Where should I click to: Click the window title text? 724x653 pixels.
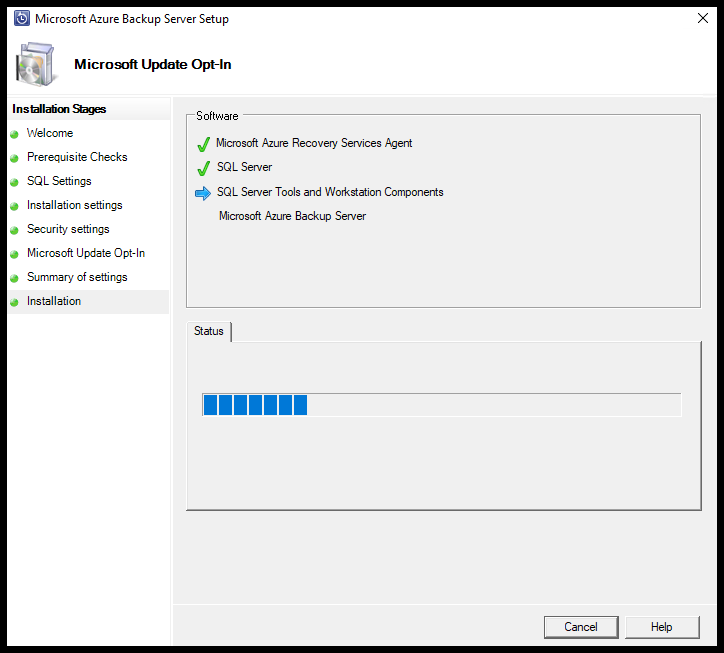132,19
